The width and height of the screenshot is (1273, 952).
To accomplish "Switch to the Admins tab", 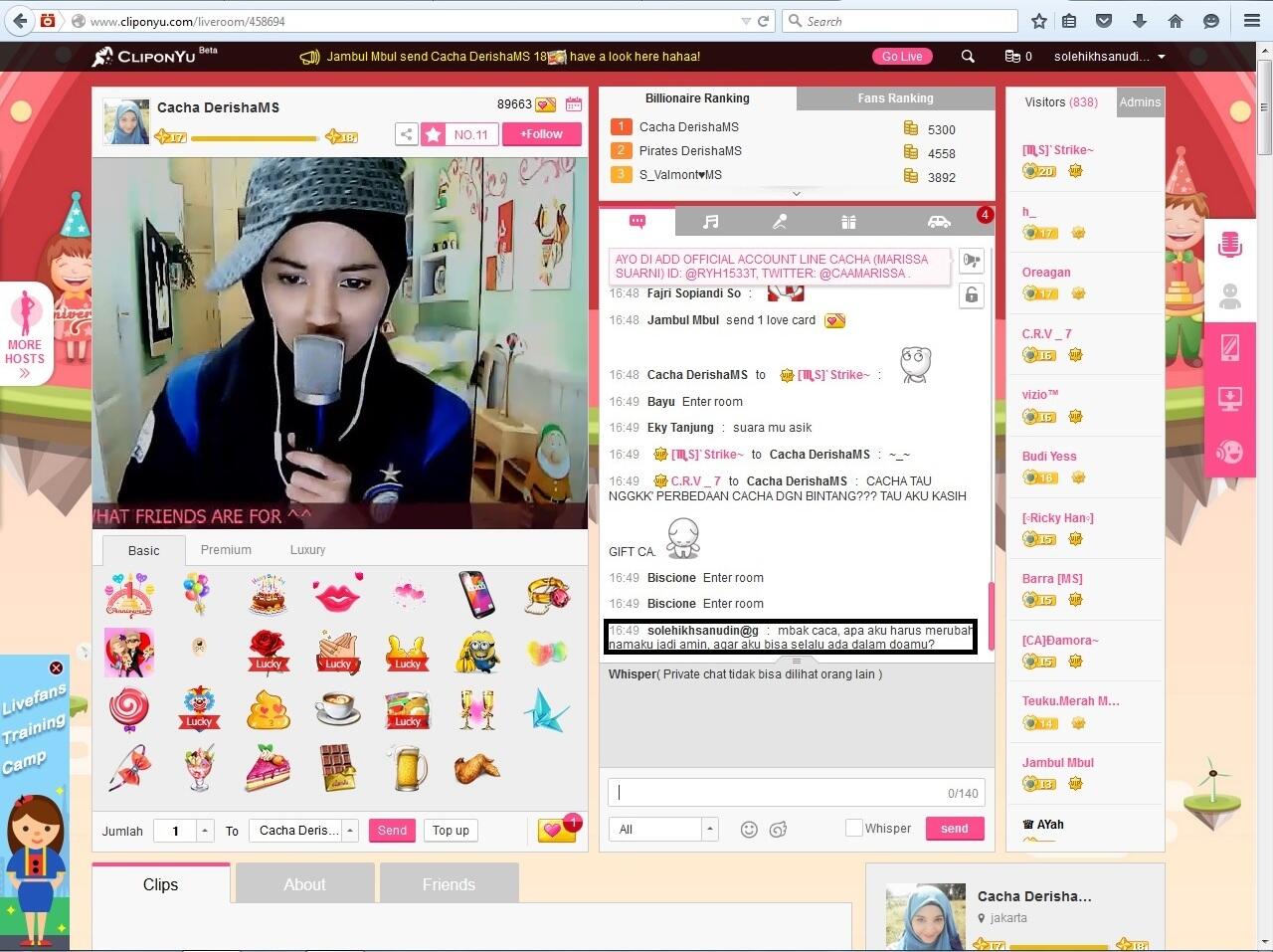I will pyautogui.click(x=1140, y=102).
